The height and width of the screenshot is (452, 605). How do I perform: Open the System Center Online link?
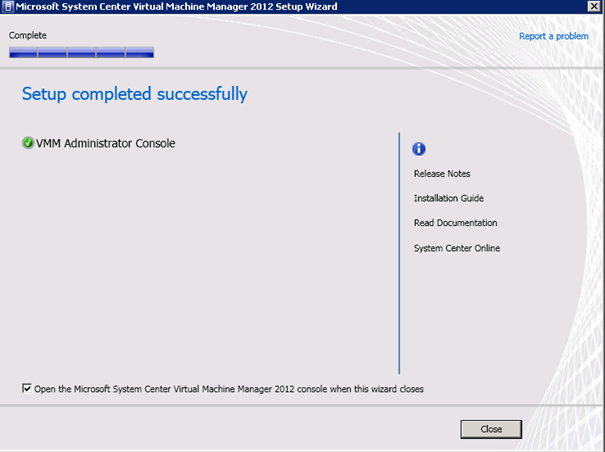(x=457, y=248)
